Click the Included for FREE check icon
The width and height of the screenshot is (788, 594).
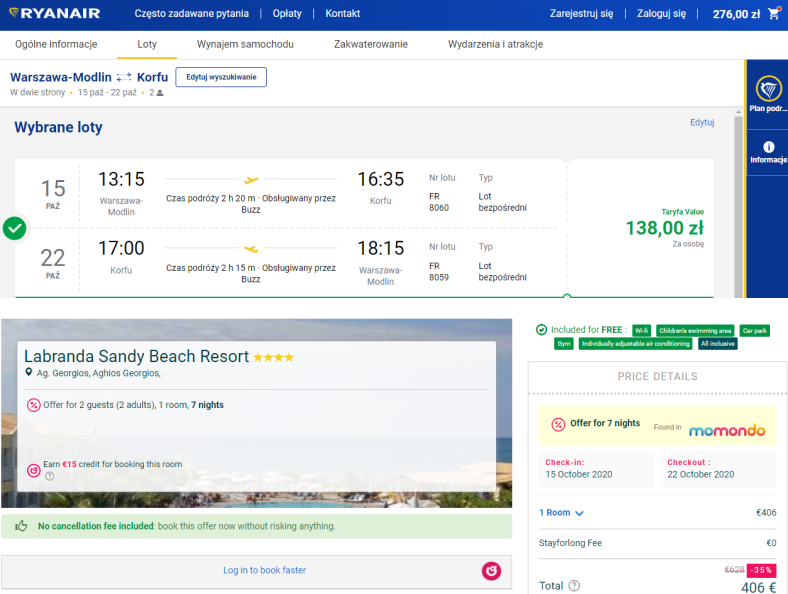(541, 330)
